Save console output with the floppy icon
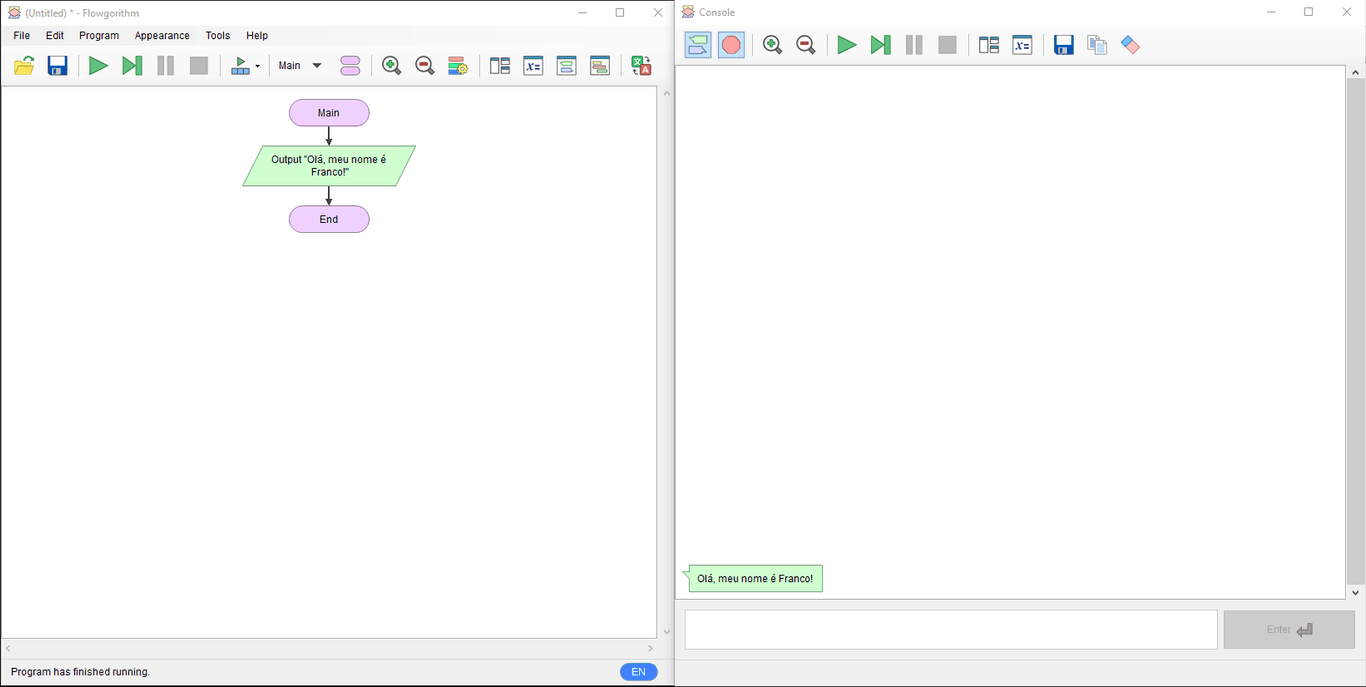1366x687 pixels. pyautogui.click(x=1064, y=45)
